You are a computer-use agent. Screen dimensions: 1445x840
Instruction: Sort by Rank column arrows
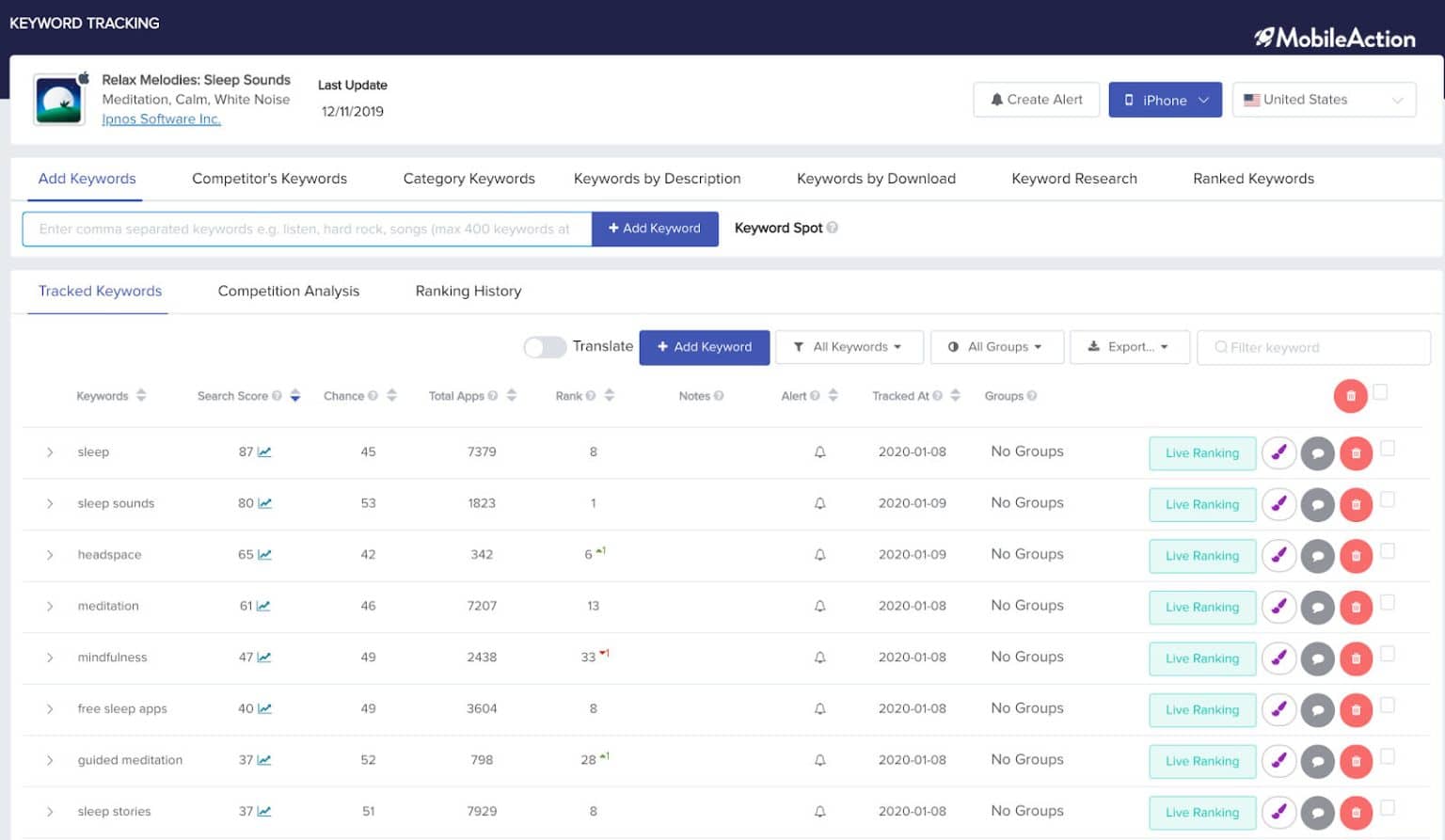pyautogui.click(x=610, y=395)
